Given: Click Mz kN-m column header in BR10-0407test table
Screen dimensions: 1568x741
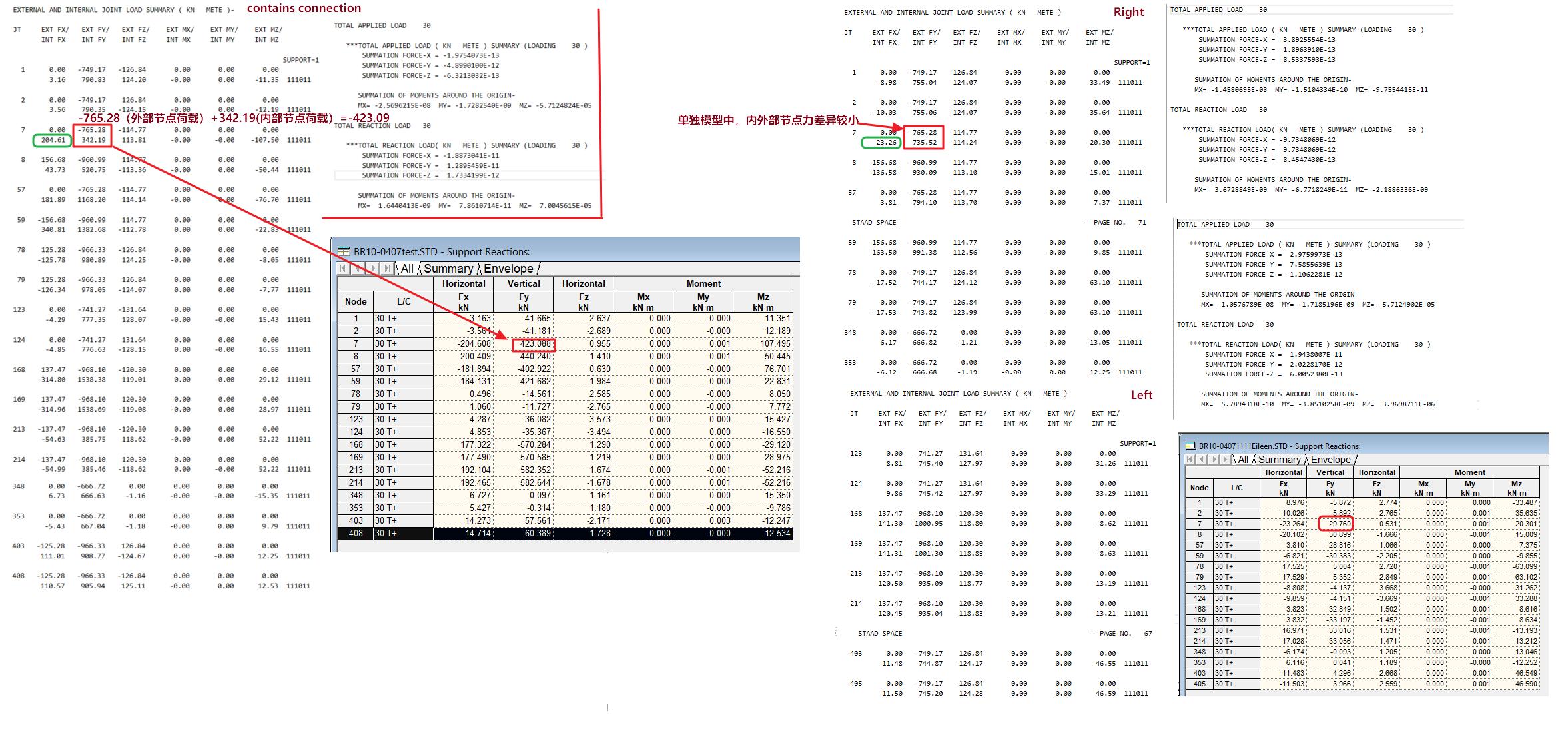Looking at the screenshot, I should click(x=763, y=302).
